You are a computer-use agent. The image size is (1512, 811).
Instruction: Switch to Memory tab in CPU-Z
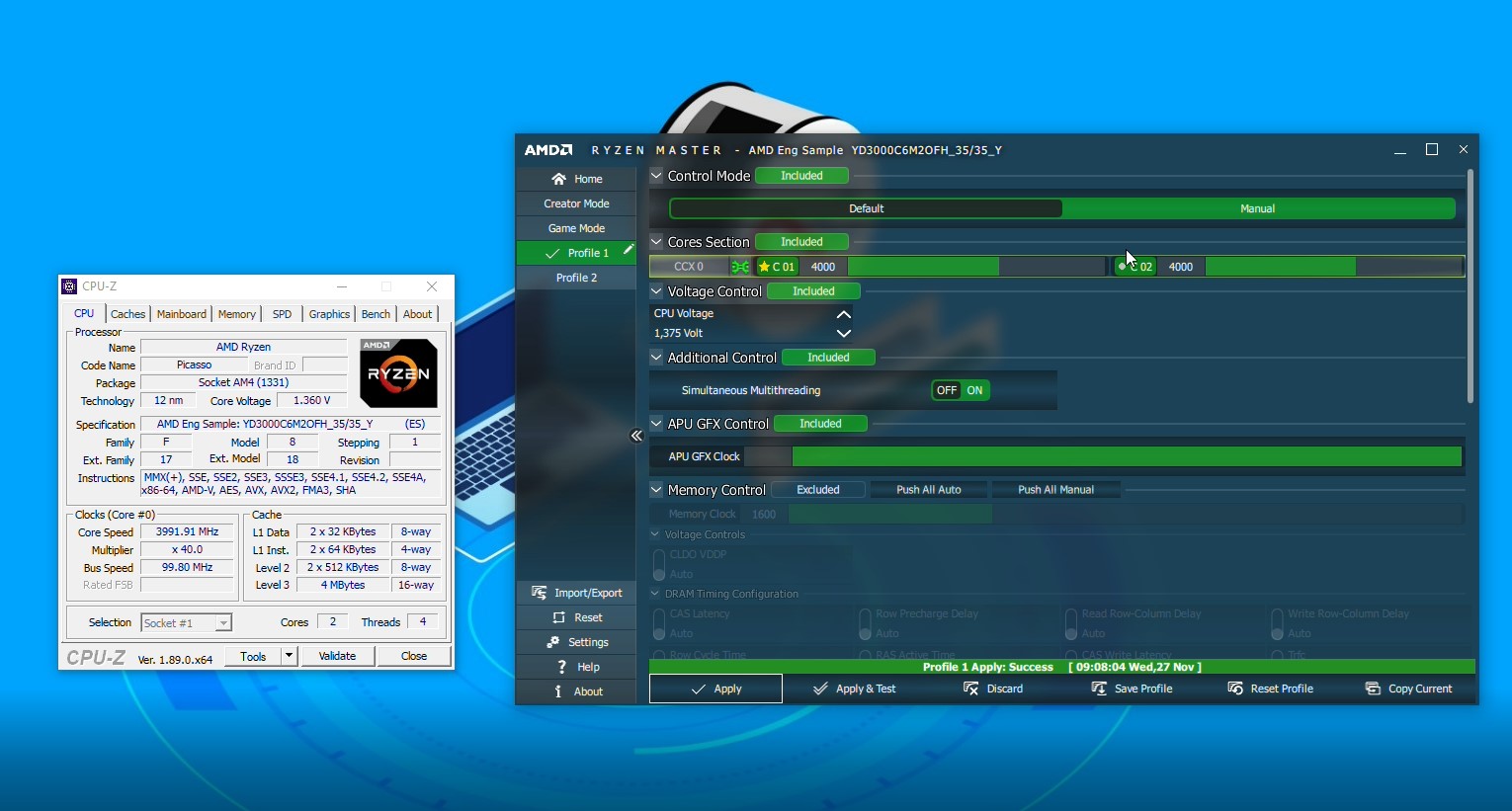point(237,314)
